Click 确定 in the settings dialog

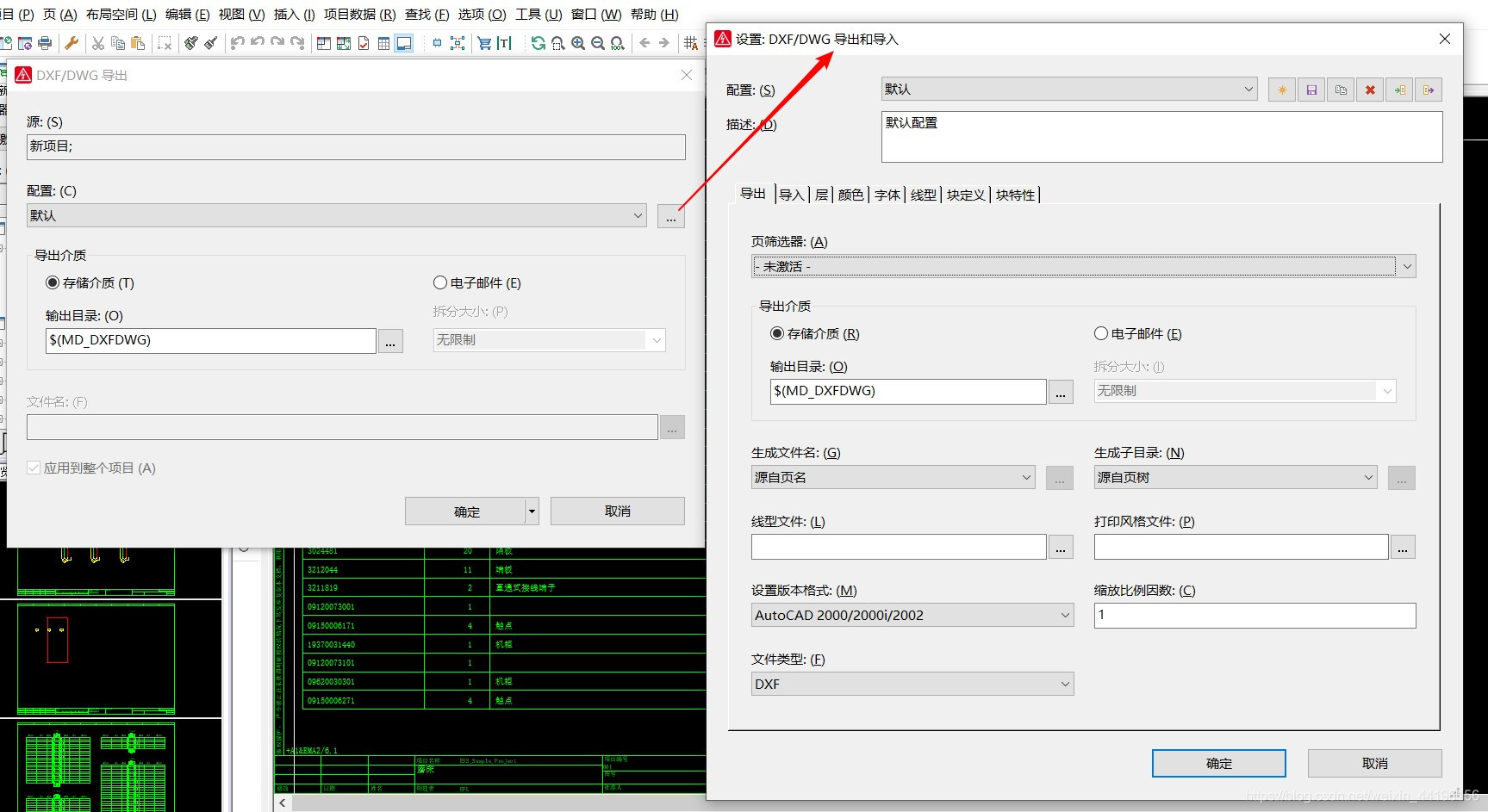pyautogui.click(x=1218, y=763)
